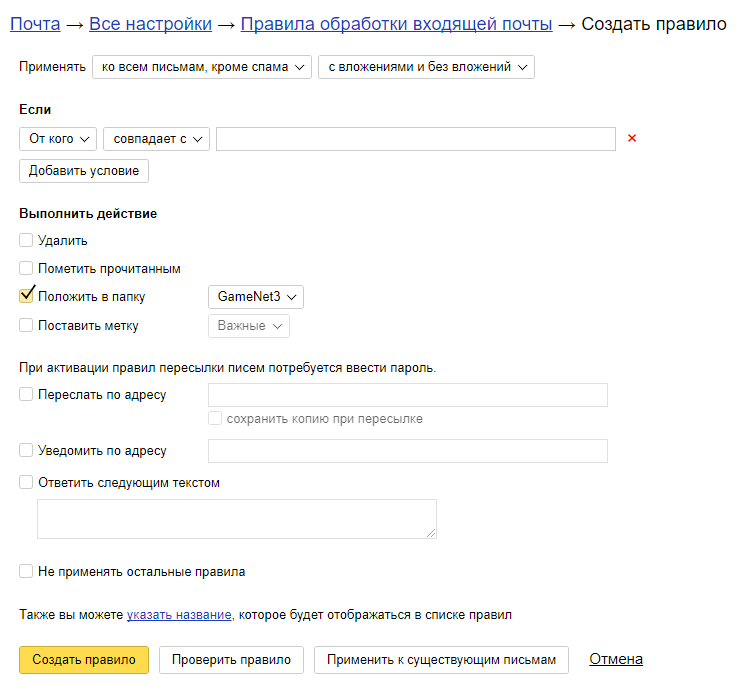
Task: Toggle Поставить метку checkbox
Action: (x=27, y=325)
